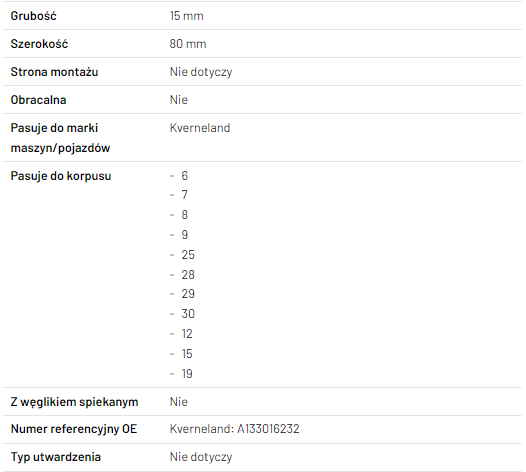Click the Strona montażu label
Viewport: 526px width, 472px height.
pos(54,72)
